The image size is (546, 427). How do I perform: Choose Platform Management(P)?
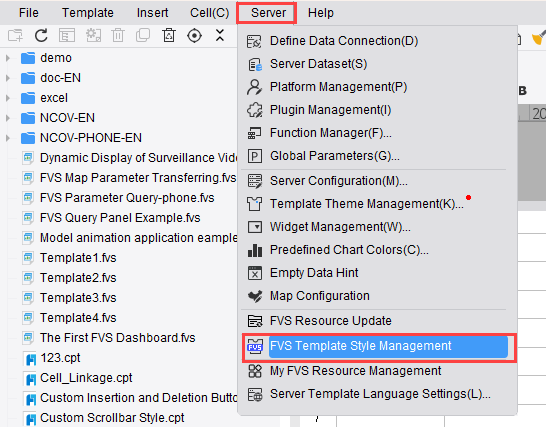click(338, 87)
